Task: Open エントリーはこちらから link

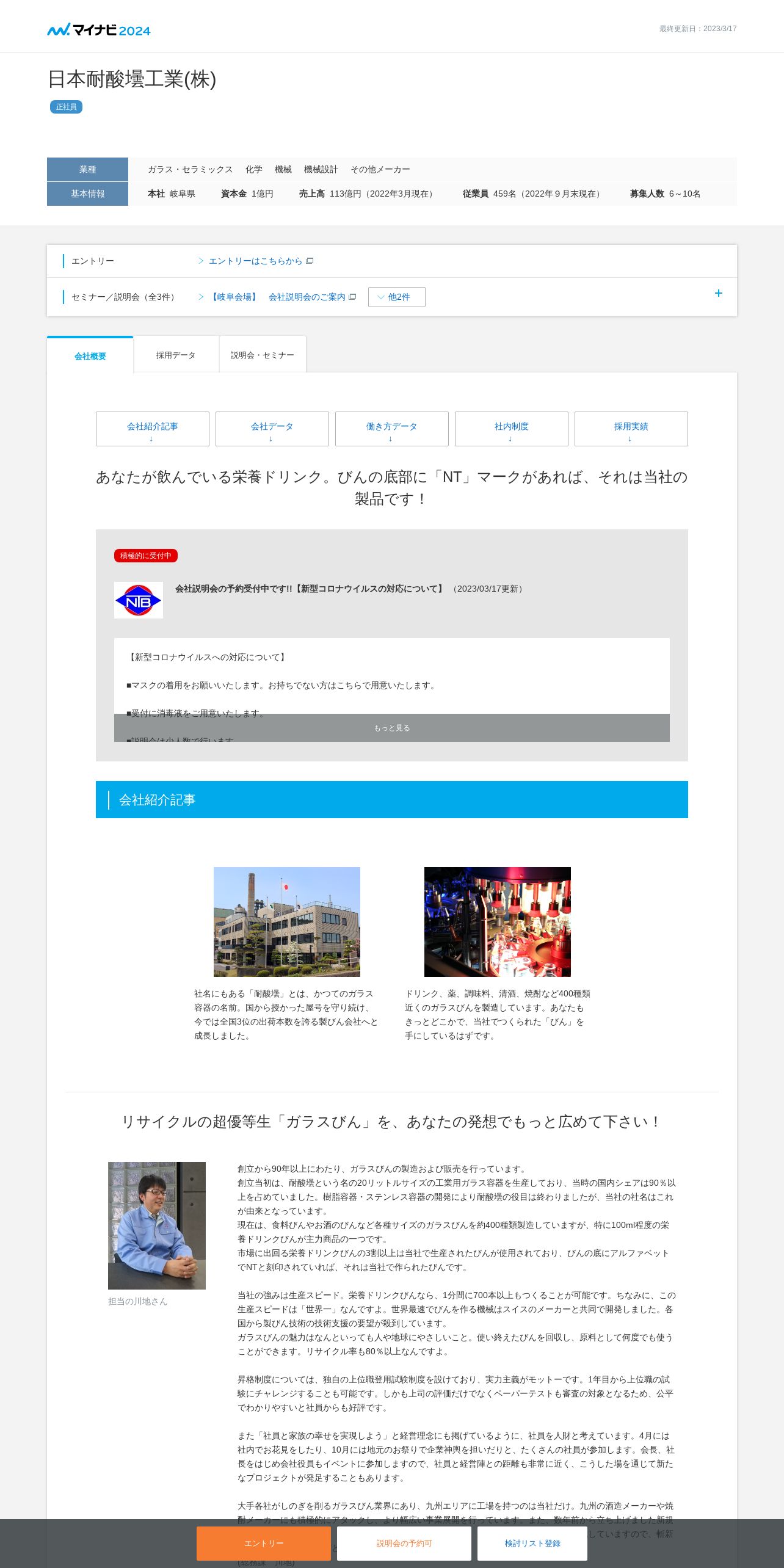Action: [255, 261]
